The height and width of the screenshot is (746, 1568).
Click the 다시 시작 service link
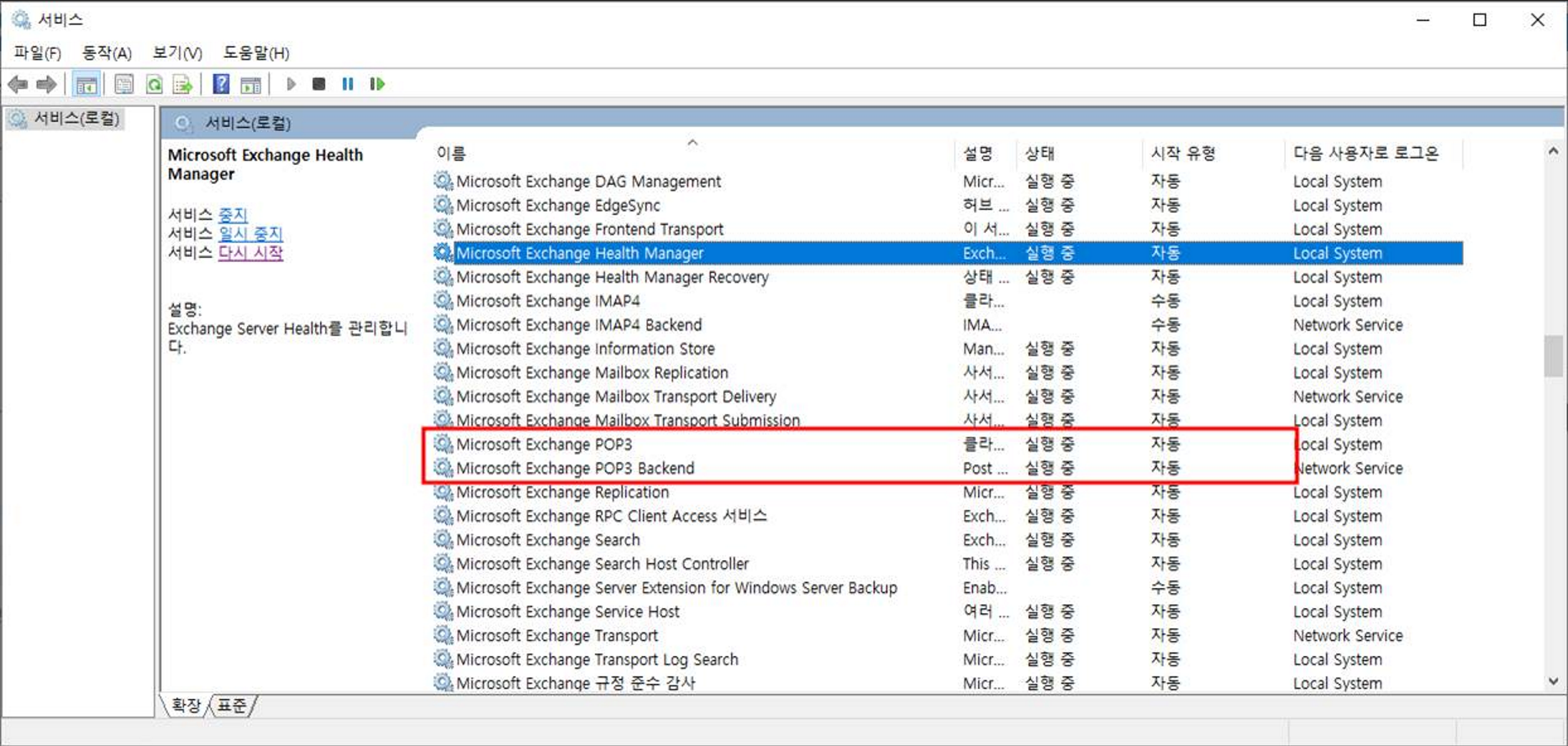coord(250,253)
